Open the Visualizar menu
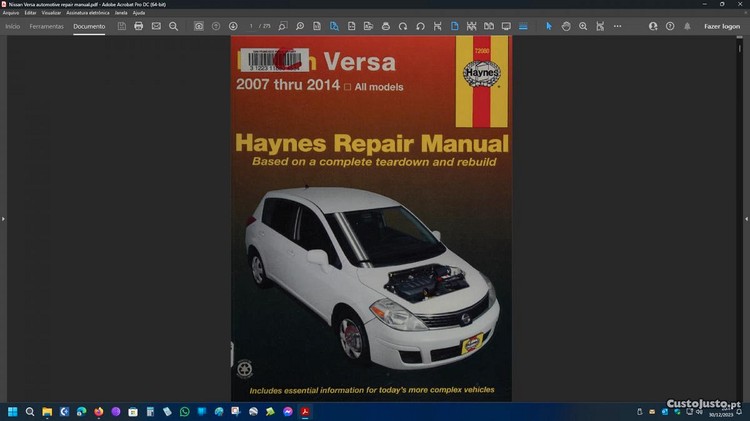 click(51, 12)
